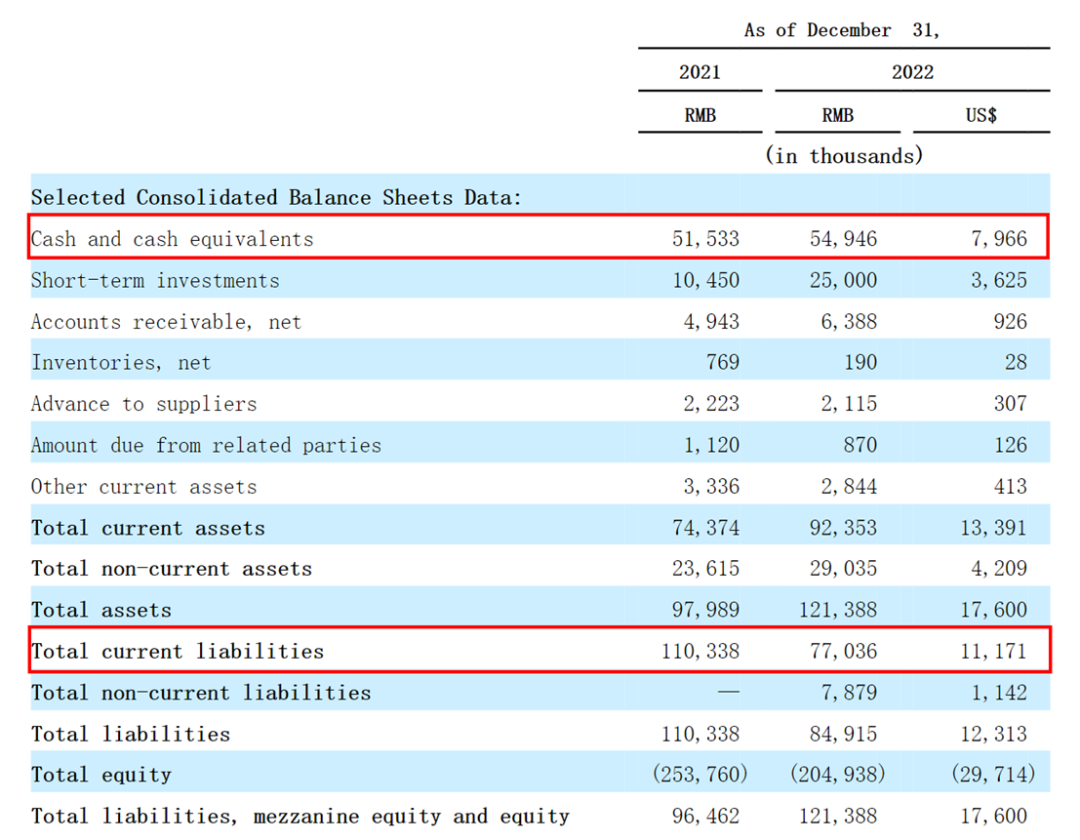
Task: Click the 'Total current liabilities' row label
Action: (178, 651)
